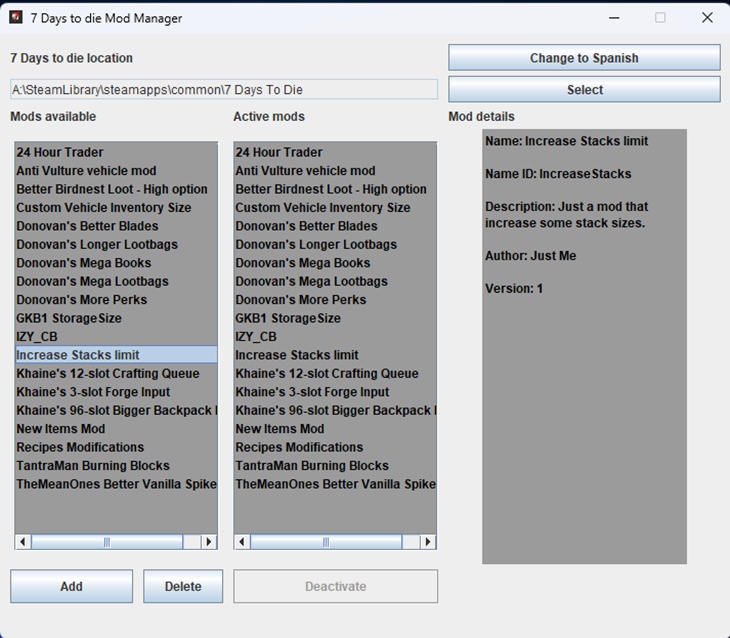The width and height of the screenshot is (730, 638).
Task: Select Donovan's Longer Lootbags in Mods available
Action: tap(116, 244)
